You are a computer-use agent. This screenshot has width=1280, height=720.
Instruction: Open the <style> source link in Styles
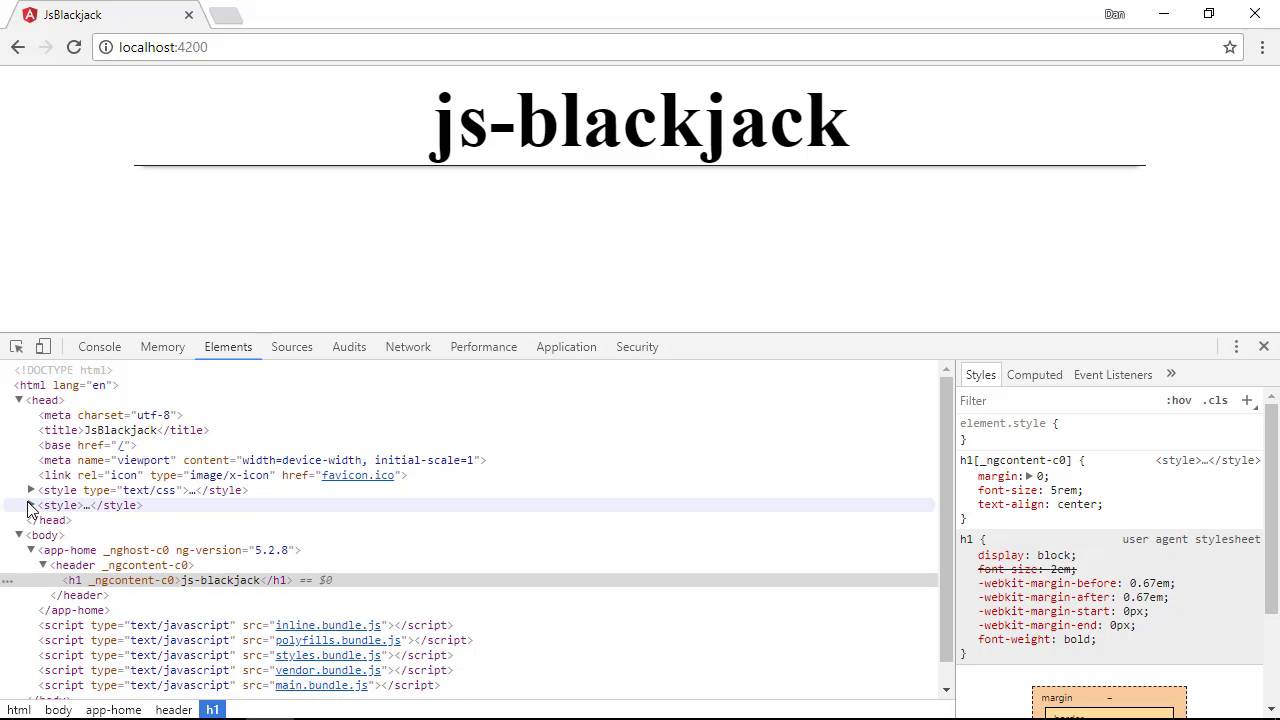coord(1208,460)
